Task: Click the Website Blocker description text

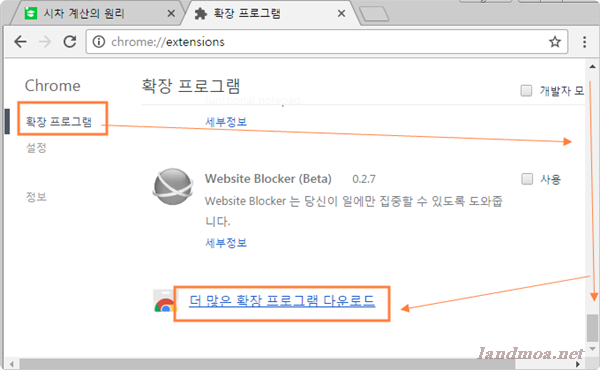Action: (x=354, y=211)
